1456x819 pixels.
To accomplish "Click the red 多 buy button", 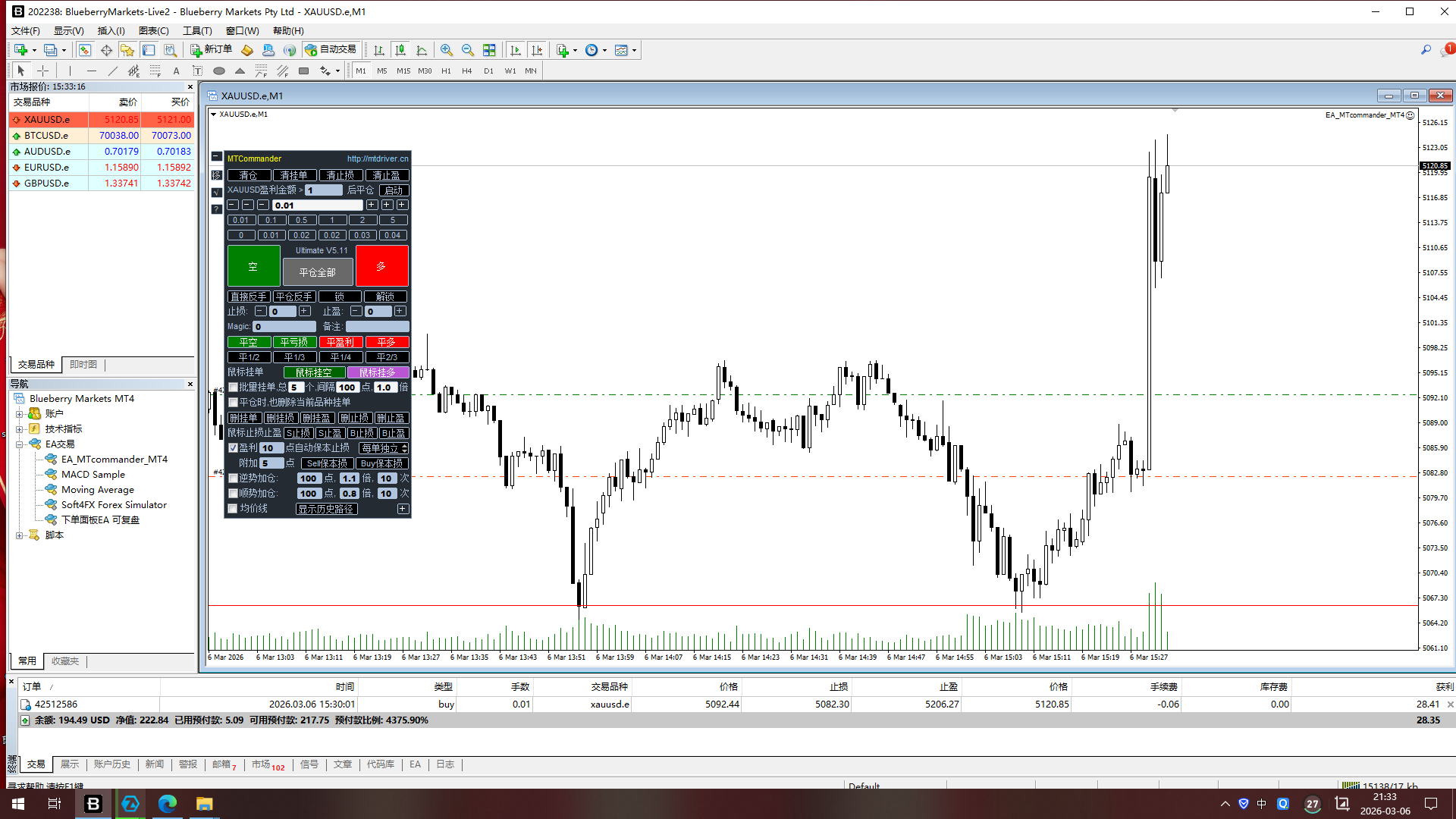I will [381, 266].
